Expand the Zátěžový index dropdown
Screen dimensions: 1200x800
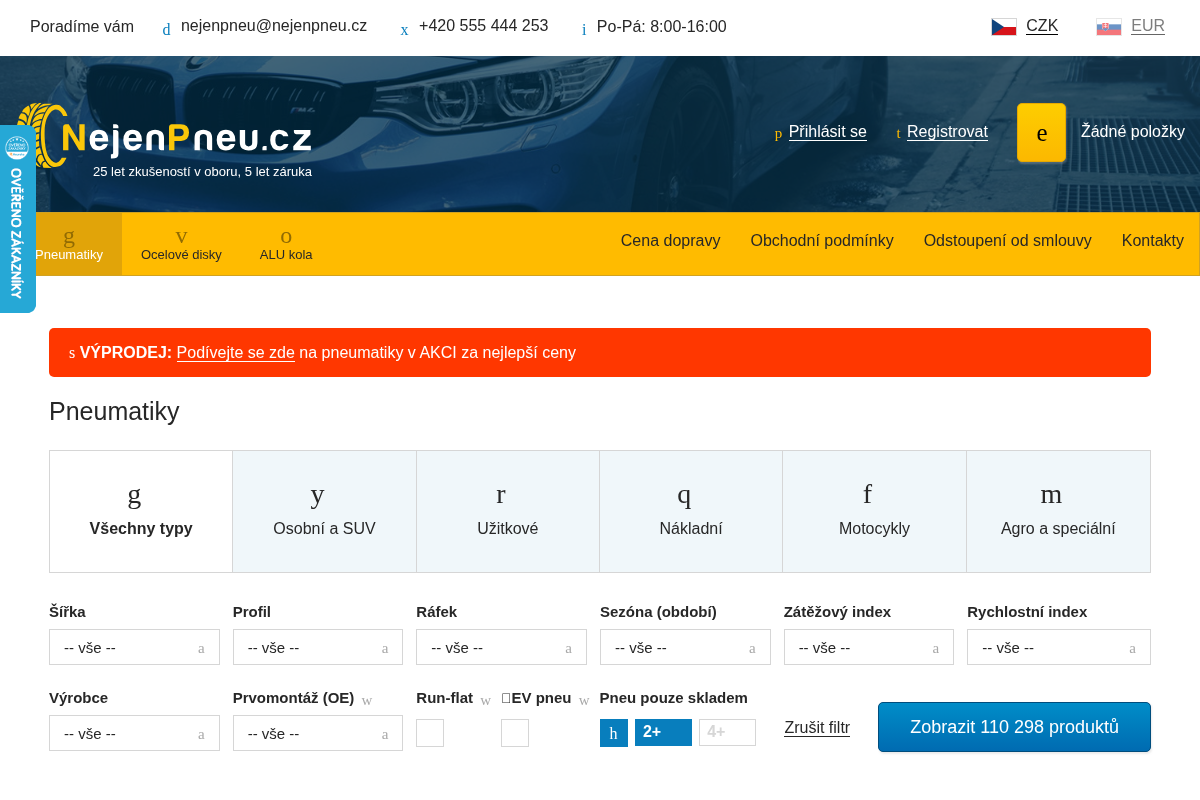(869, 647)
